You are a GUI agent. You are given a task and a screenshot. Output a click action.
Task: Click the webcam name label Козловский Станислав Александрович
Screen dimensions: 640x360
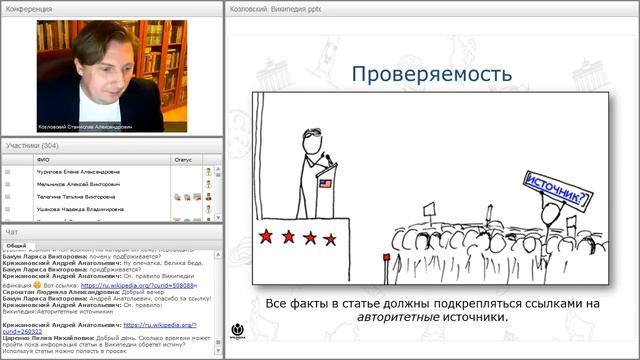85,127
